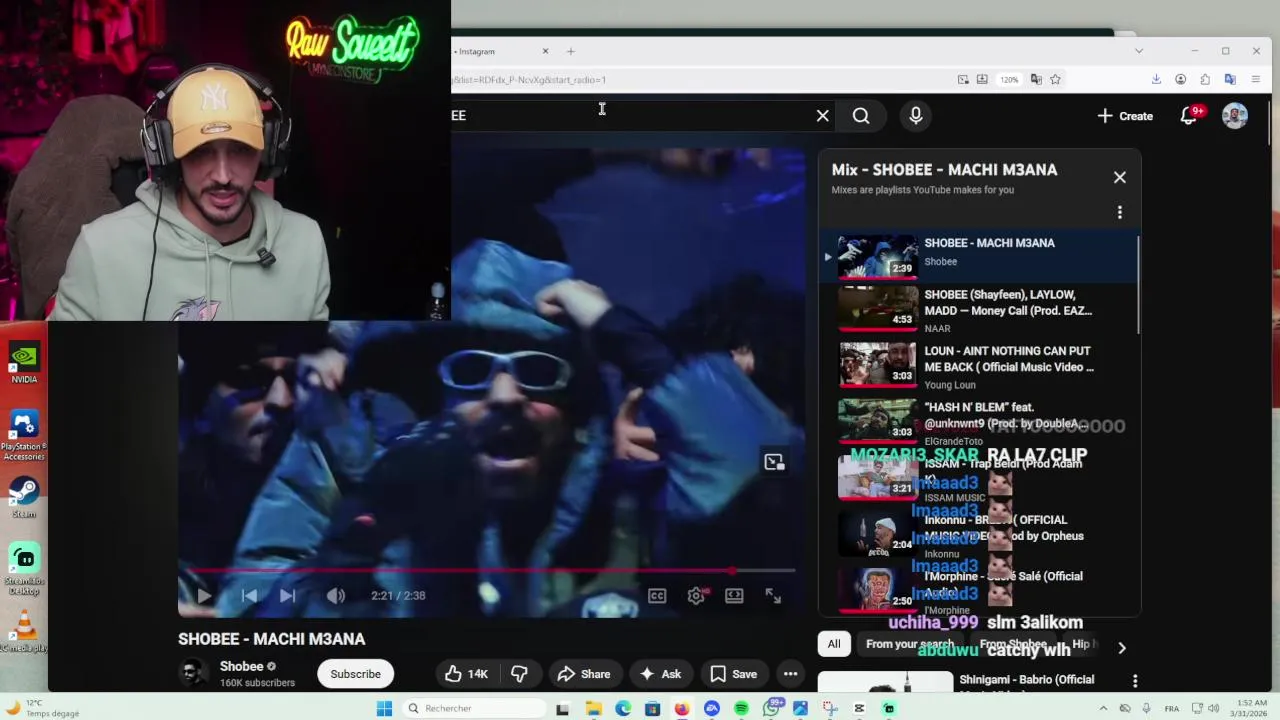Open YouTube notifications bell
The height and width of the screenshot is (720, 1280).
tap(1188, 116)
